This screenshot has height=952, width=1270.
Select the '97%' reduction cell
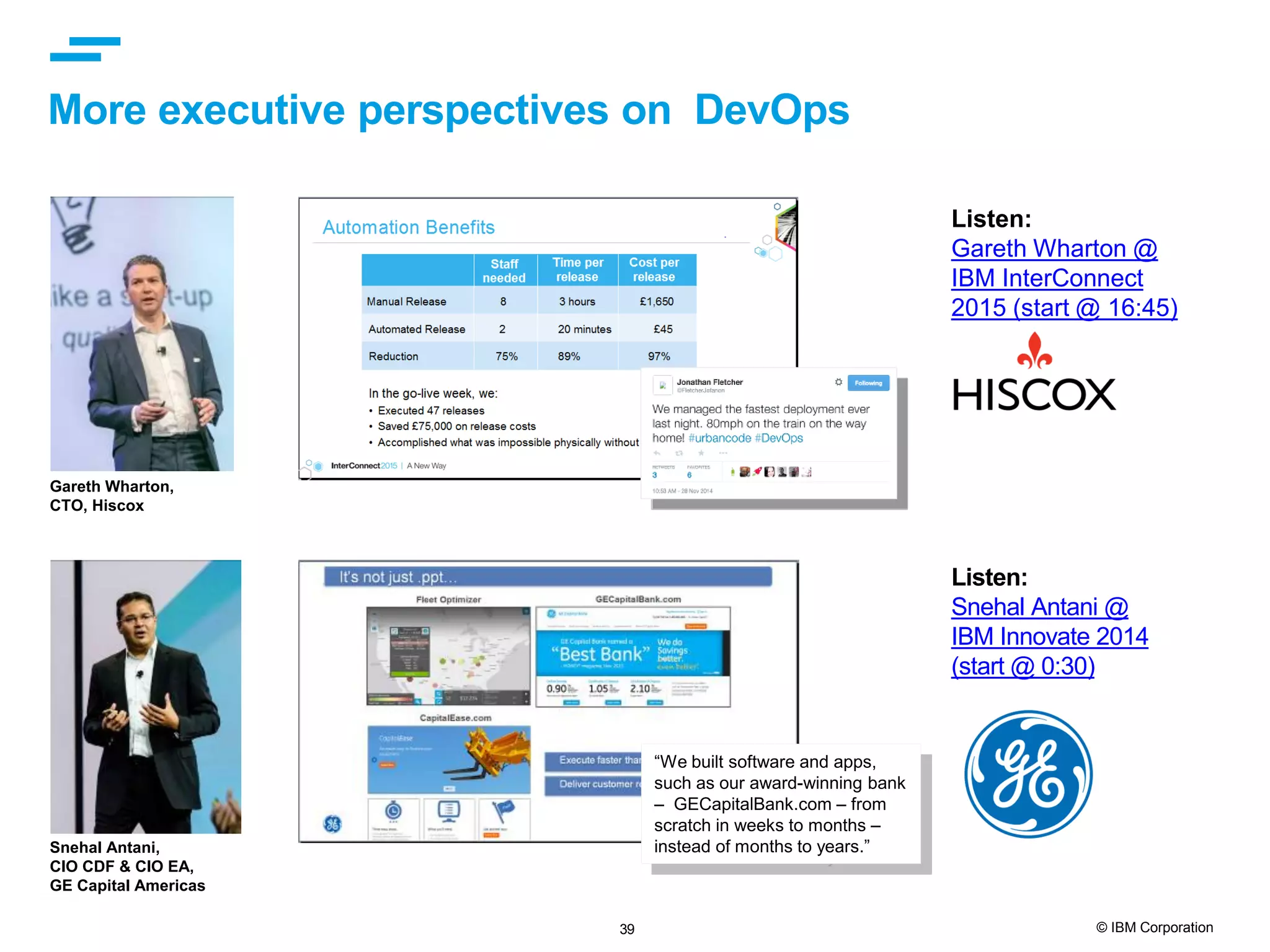click(x=659, y=357)
